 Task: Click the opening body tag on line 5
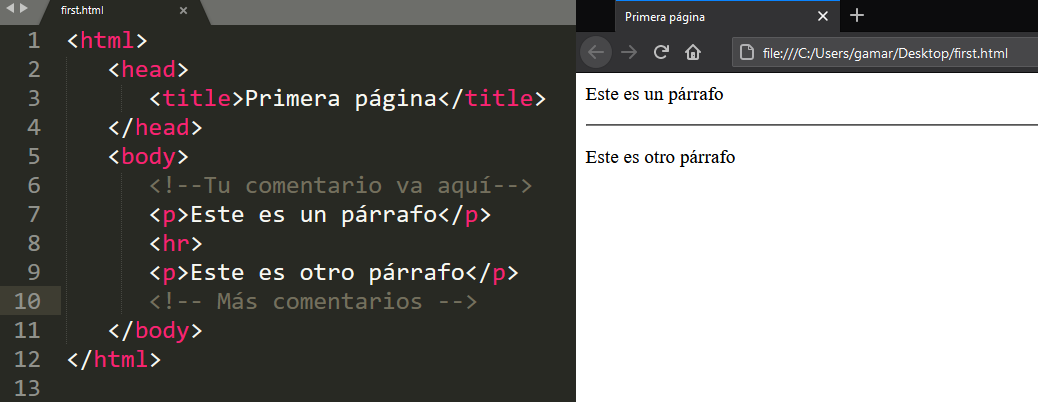point(148,157)
